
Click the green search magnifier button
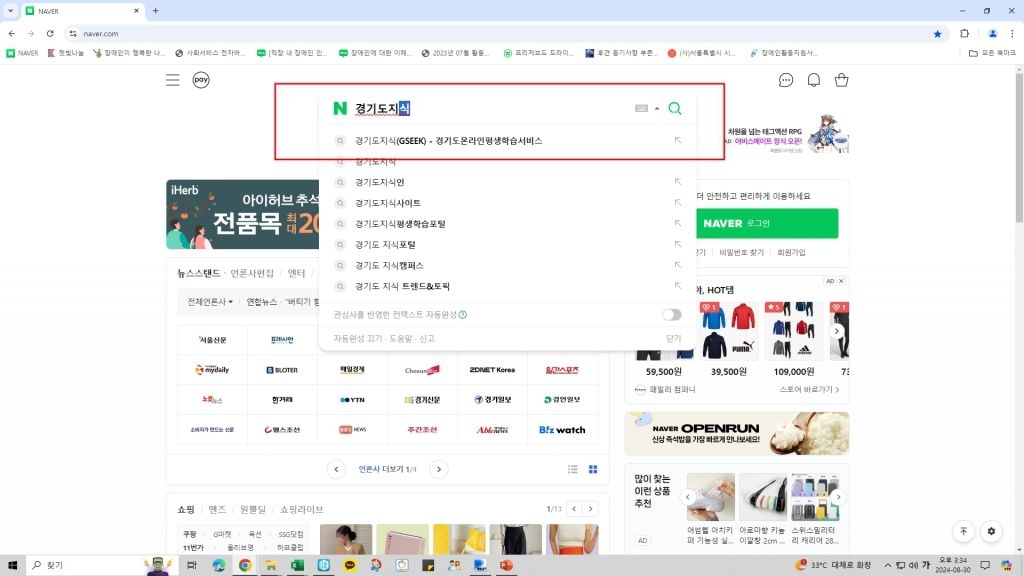coord(675,108)
